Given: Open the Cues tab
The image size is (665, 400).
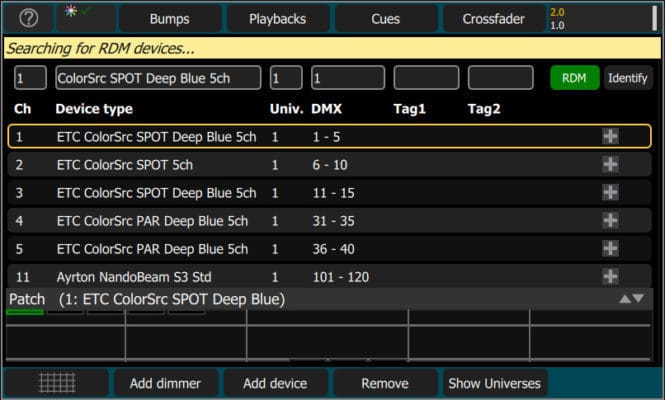Looking at the screenshot, I should click(385, 19).
